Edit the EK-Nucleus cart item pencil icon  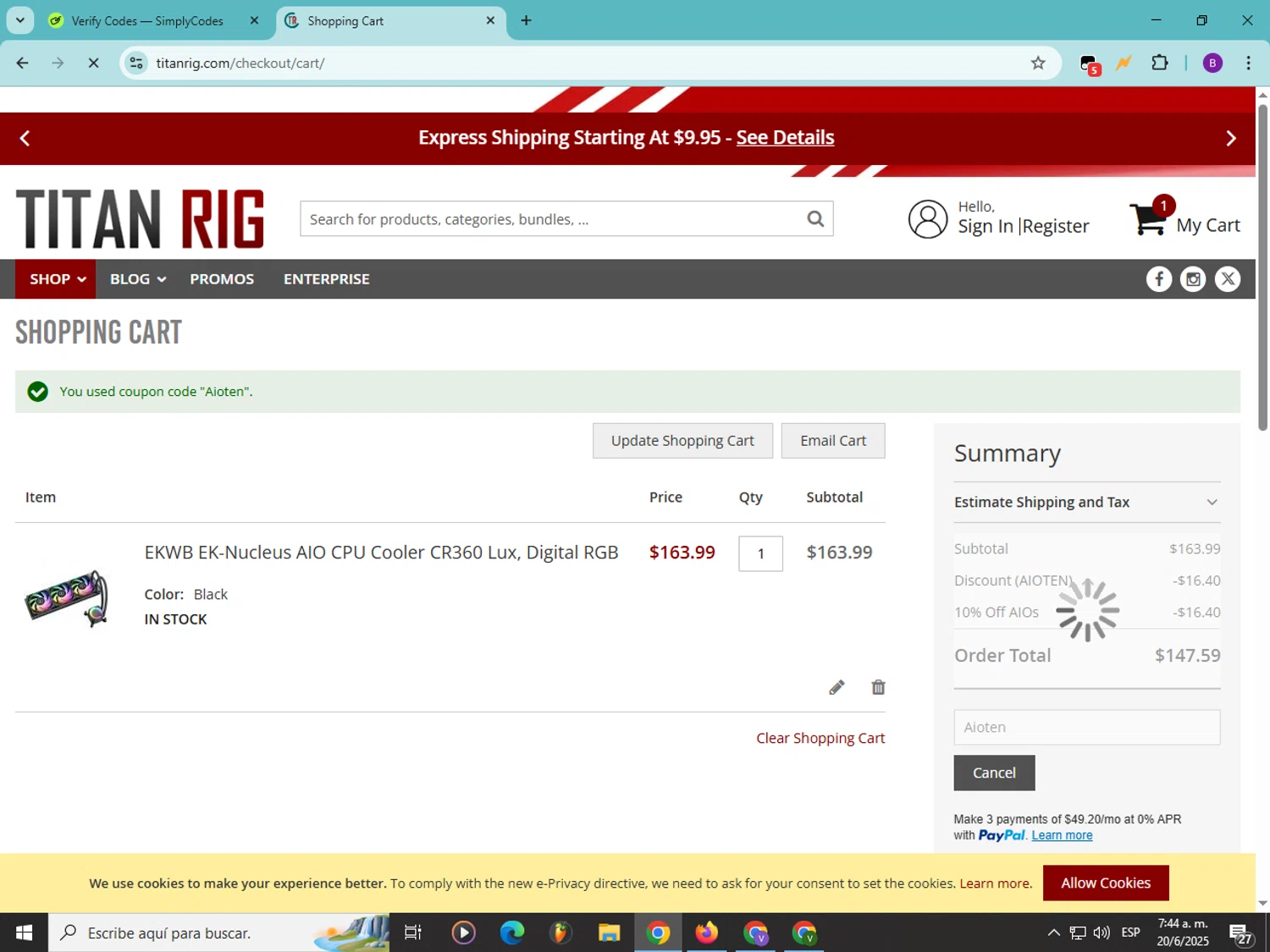(837, 687)
